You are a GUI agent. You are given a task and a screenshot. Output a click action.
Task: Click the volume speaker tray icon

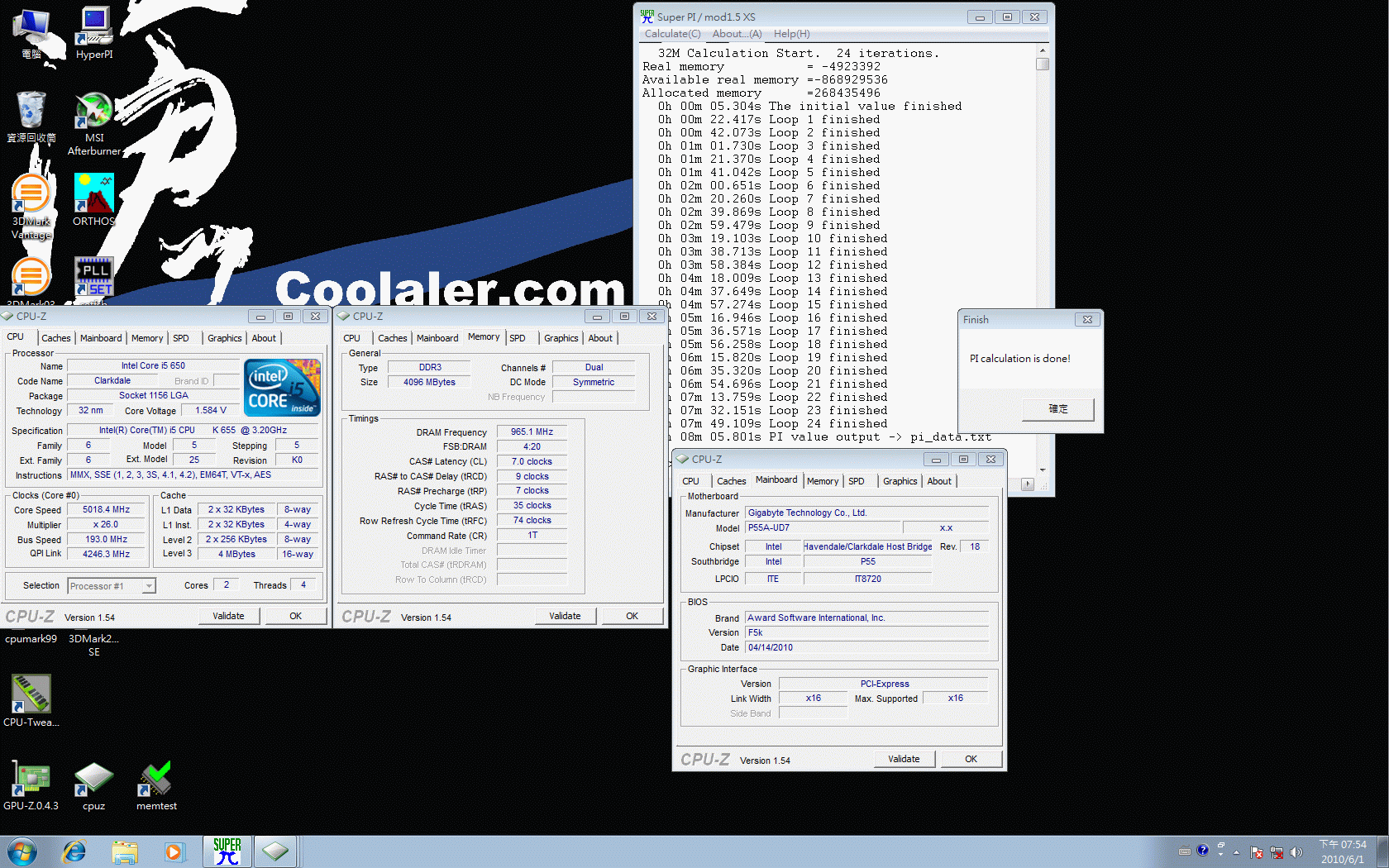[1296, 851]
